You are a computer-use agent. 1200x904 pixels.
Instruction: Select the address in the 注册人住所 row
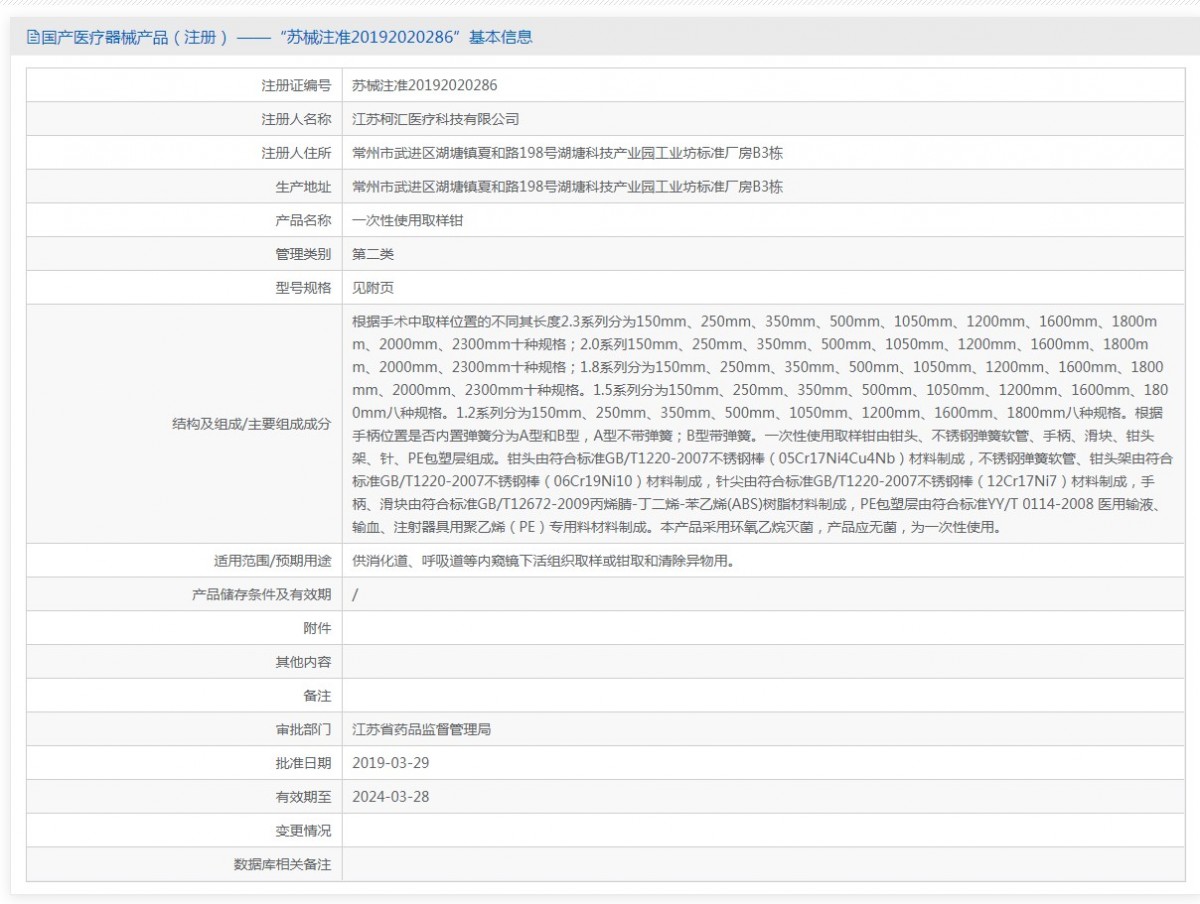567,153
